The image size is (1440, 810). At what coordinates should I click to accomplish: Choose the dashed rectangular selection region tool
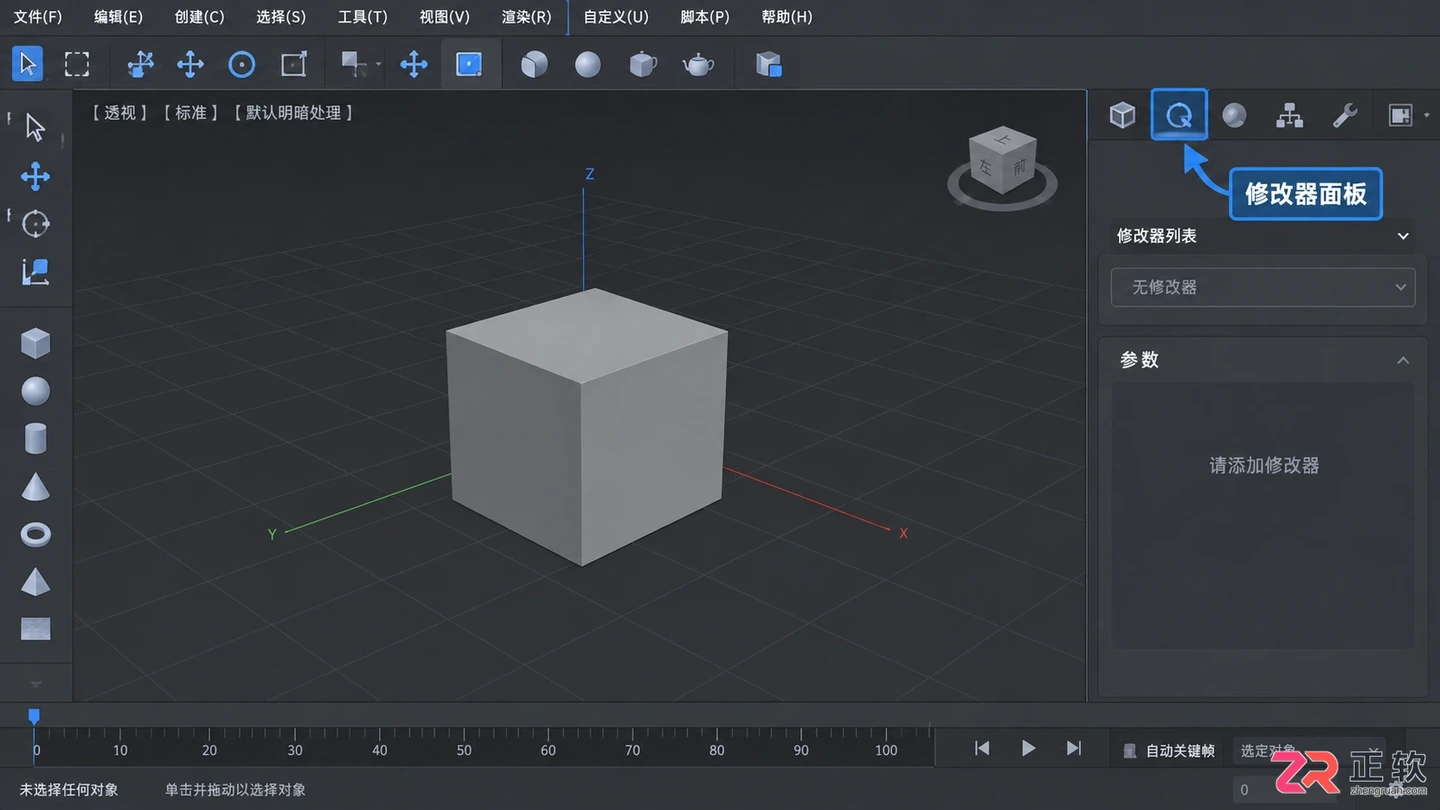point(77,65)
